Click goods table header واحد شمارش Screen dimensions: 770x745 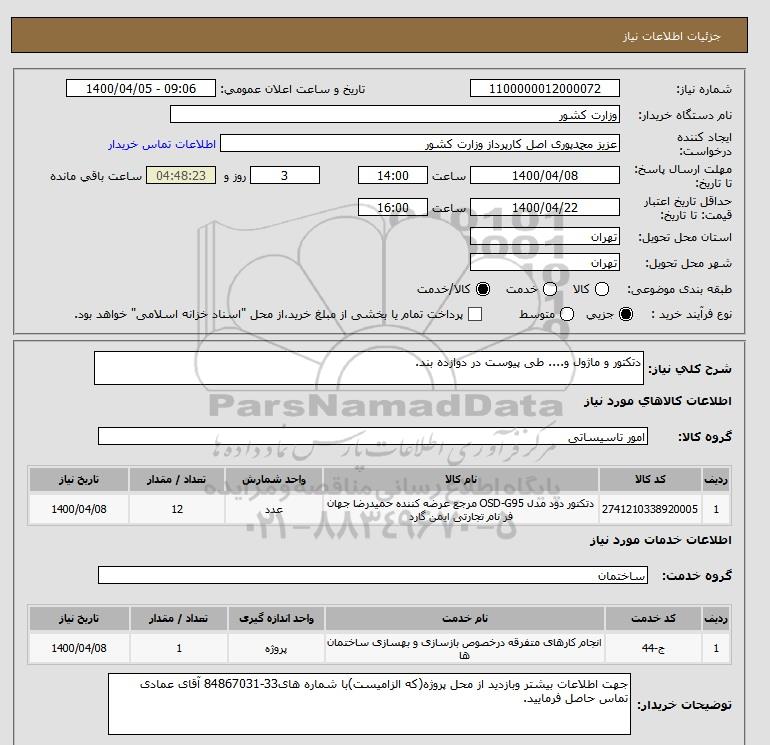274,479
